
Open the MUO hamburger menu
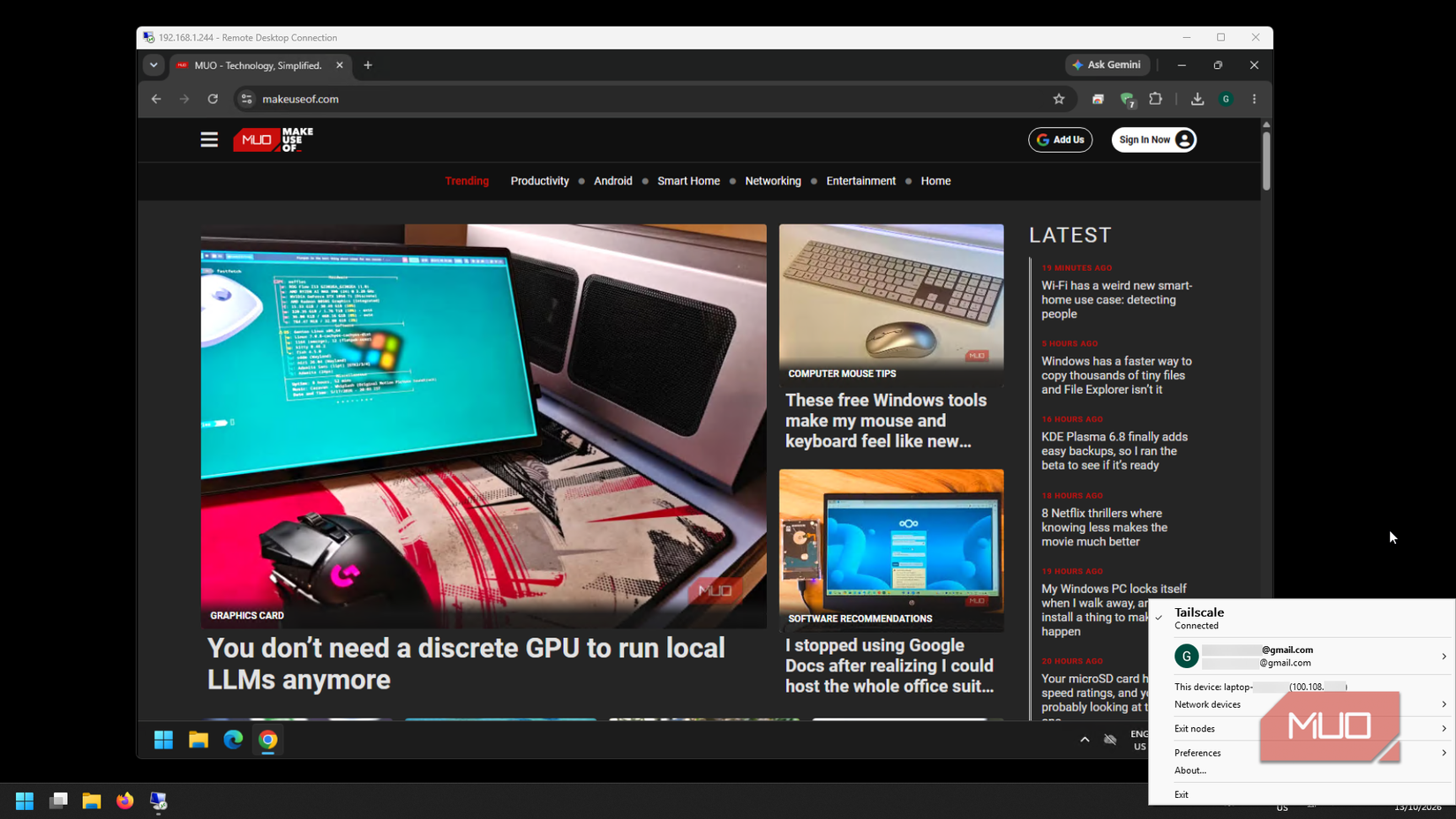(x=209, y=139)
